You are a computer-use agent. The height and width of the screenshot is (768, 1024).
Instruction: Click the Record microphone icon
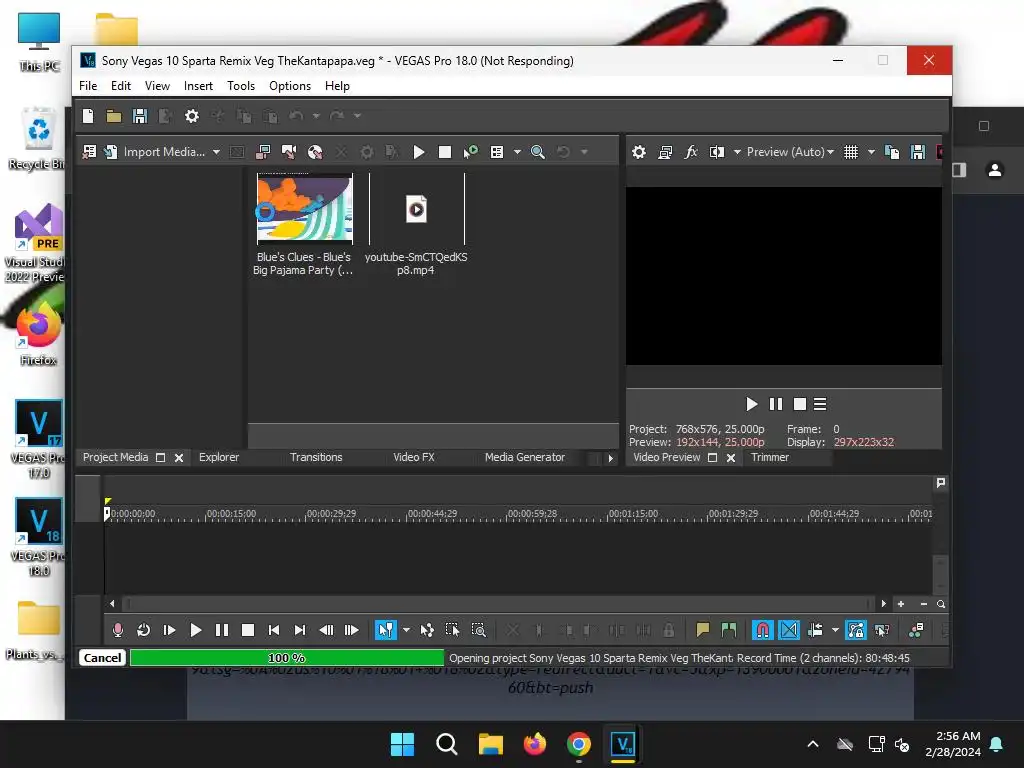point(118,630)
